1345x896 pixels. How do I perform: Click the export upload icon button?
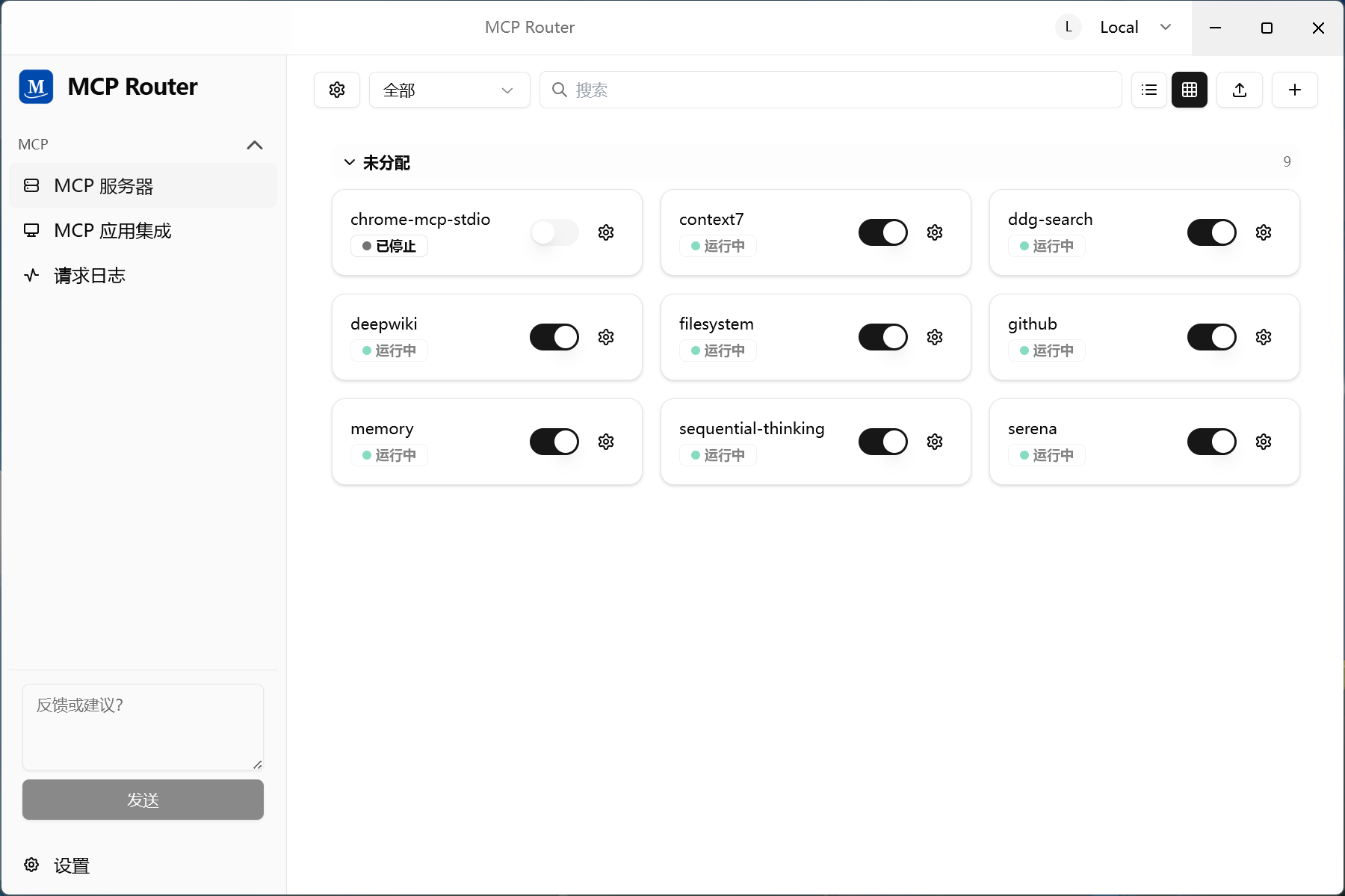click(x=1240, y=90)
